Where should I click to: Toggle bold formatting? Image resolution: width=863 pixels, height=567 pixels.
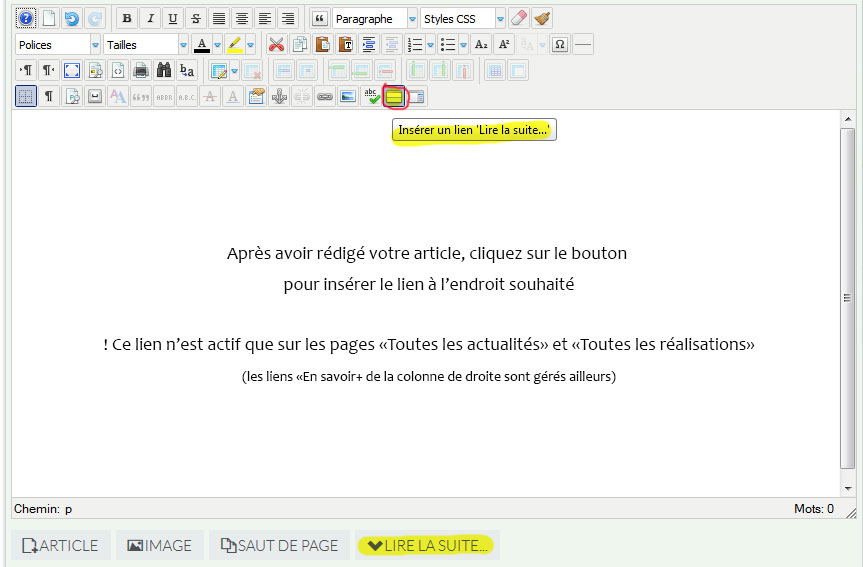pyautogui.click(x=127, y=19)
